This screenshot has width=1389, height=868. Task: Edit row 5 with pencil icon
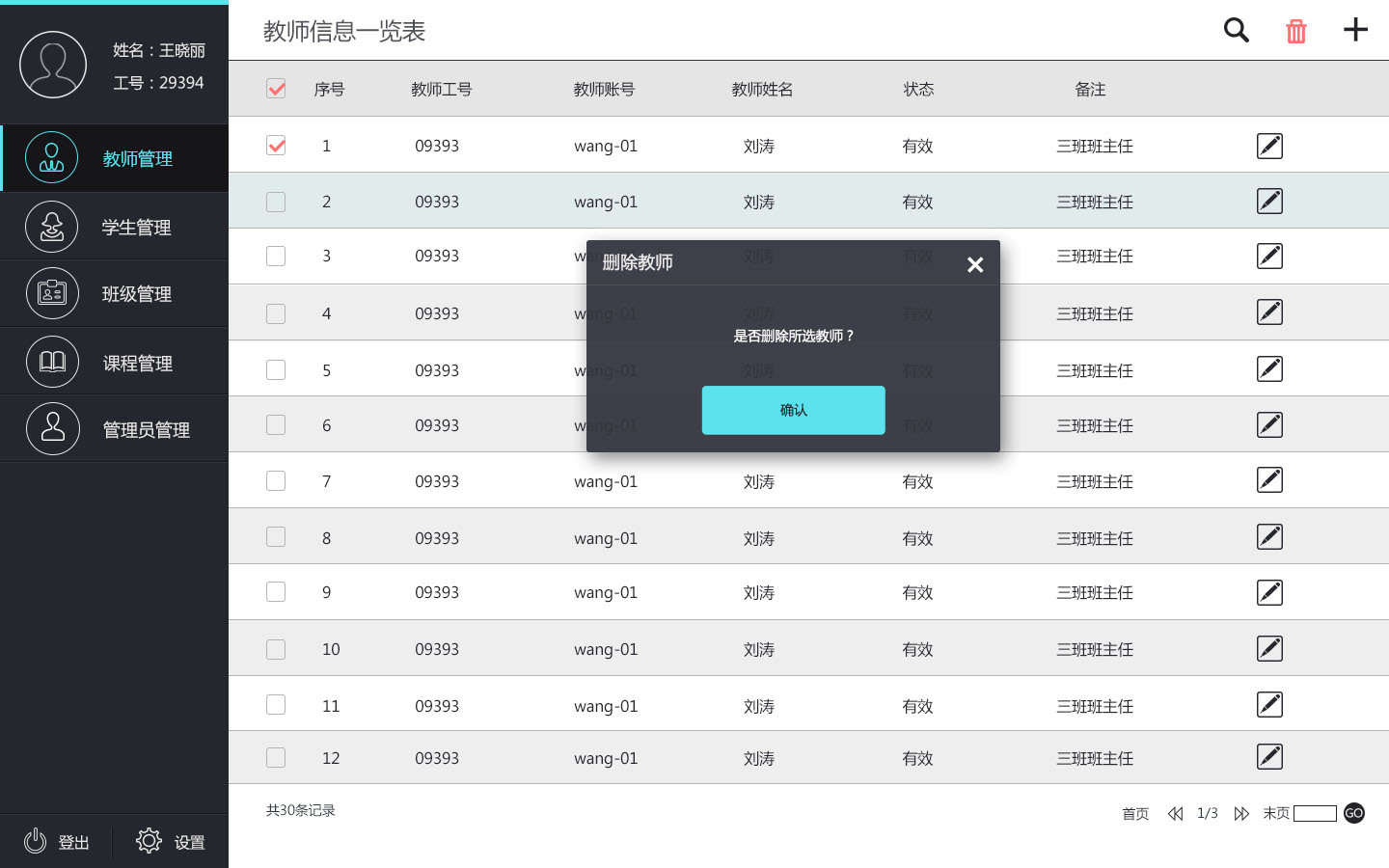coord(1269,368)
